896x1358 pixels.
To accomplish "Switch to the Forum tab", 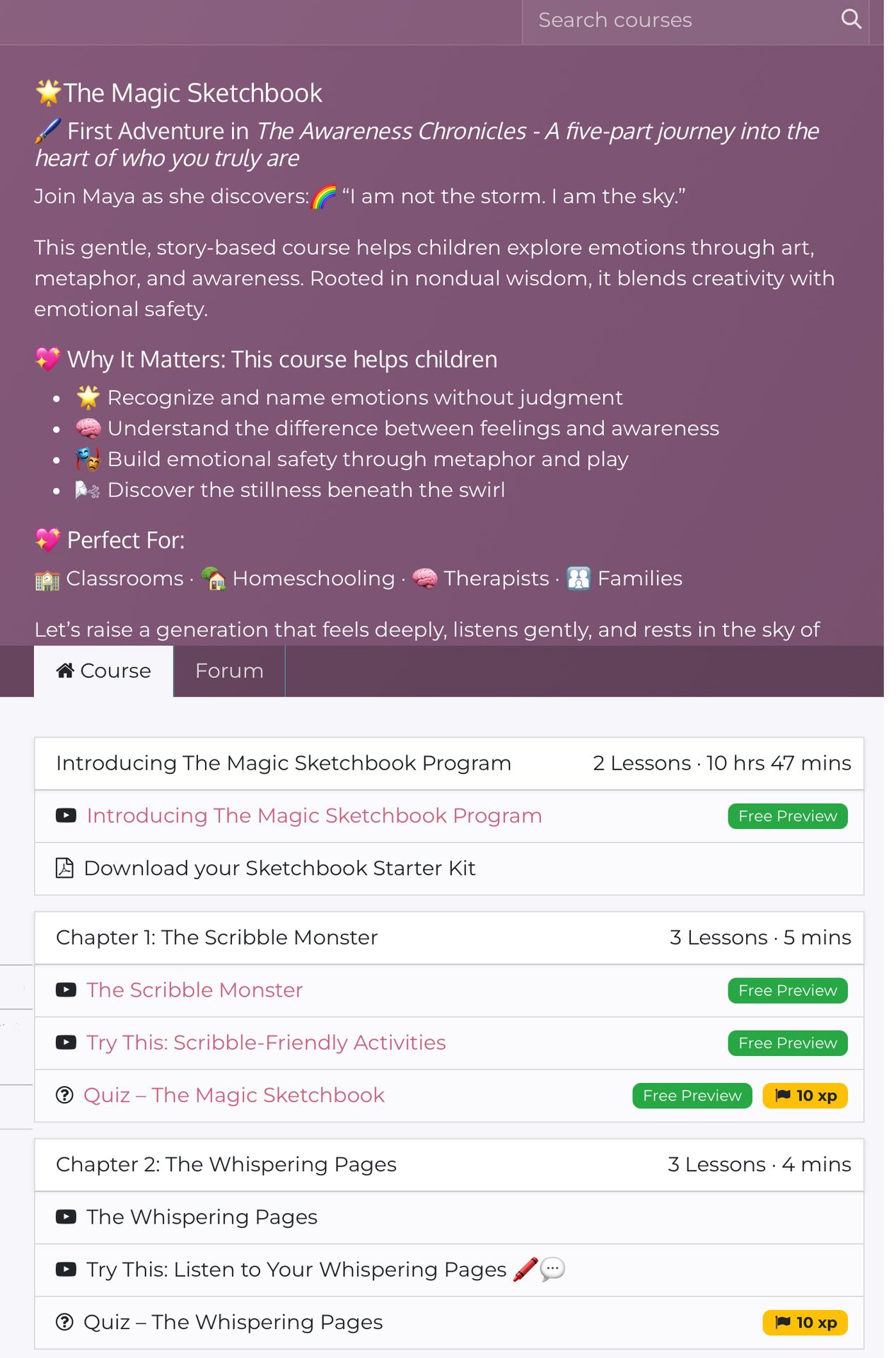I will point(229,671).
